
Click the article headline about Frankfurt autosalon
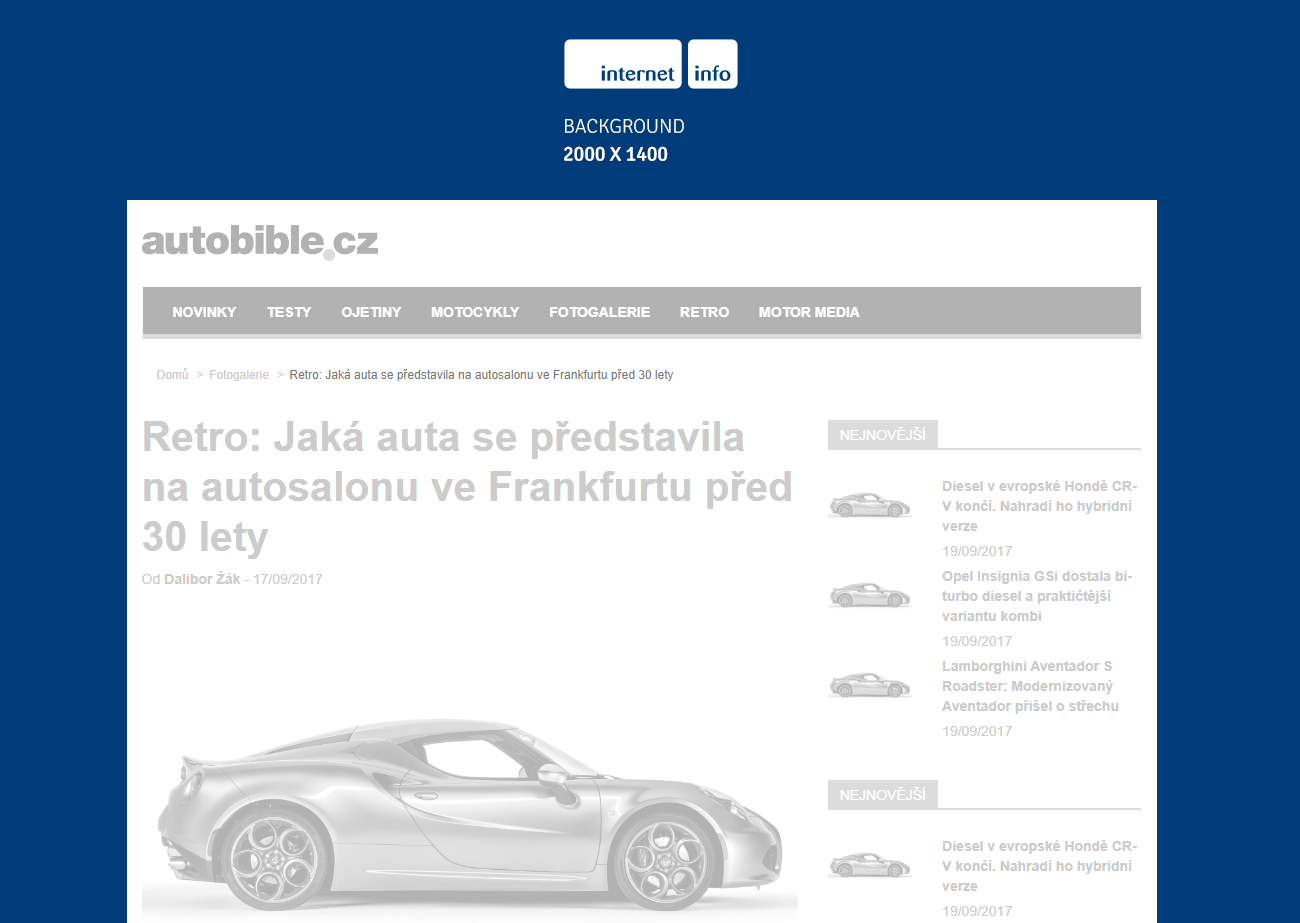click(467, 488)
